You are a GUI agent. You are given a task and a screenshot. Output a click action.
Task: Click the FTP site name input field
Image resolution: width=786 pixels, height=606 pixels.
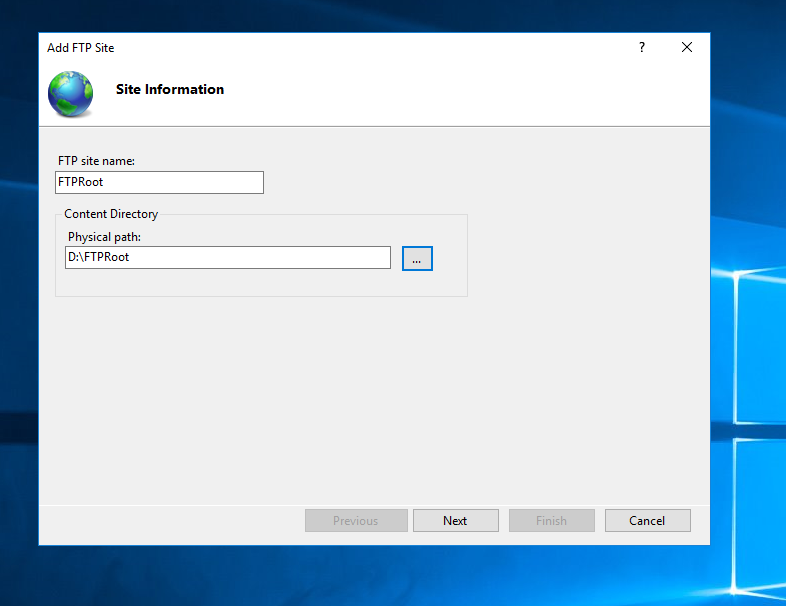tap(159, 182)
